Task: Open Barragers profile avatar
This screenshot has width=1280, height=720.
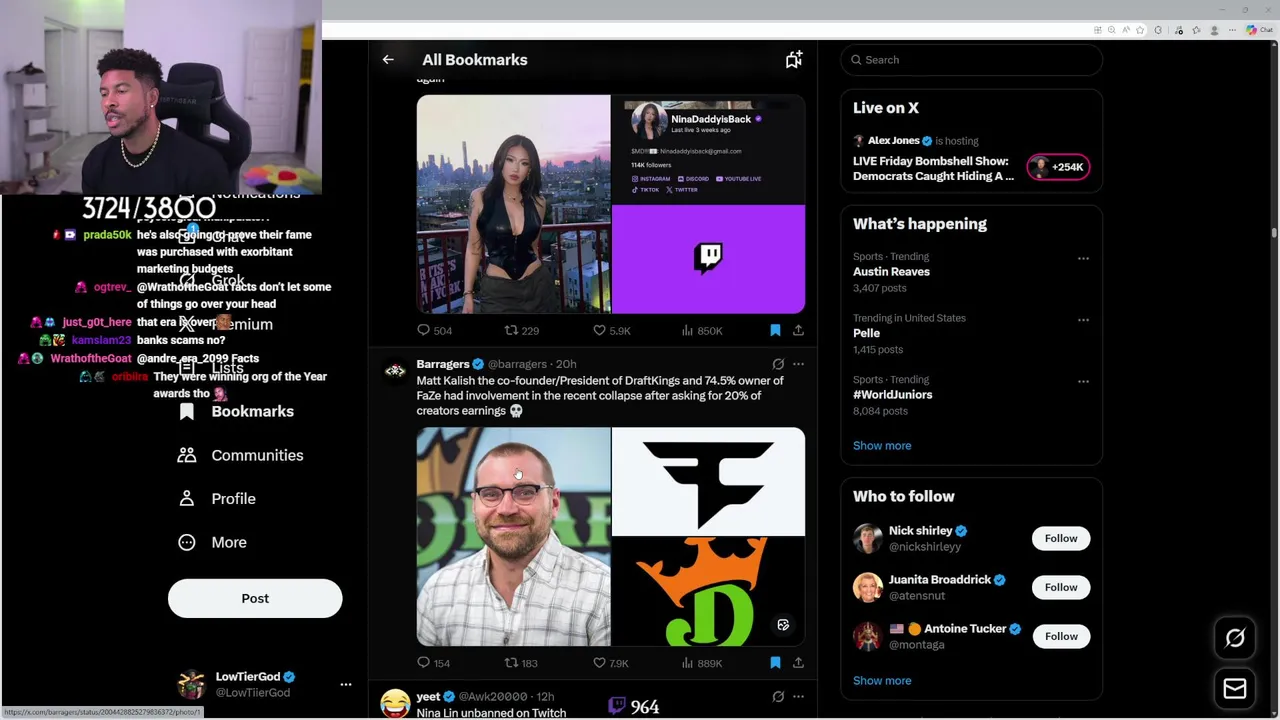Action: click(395, 371)
